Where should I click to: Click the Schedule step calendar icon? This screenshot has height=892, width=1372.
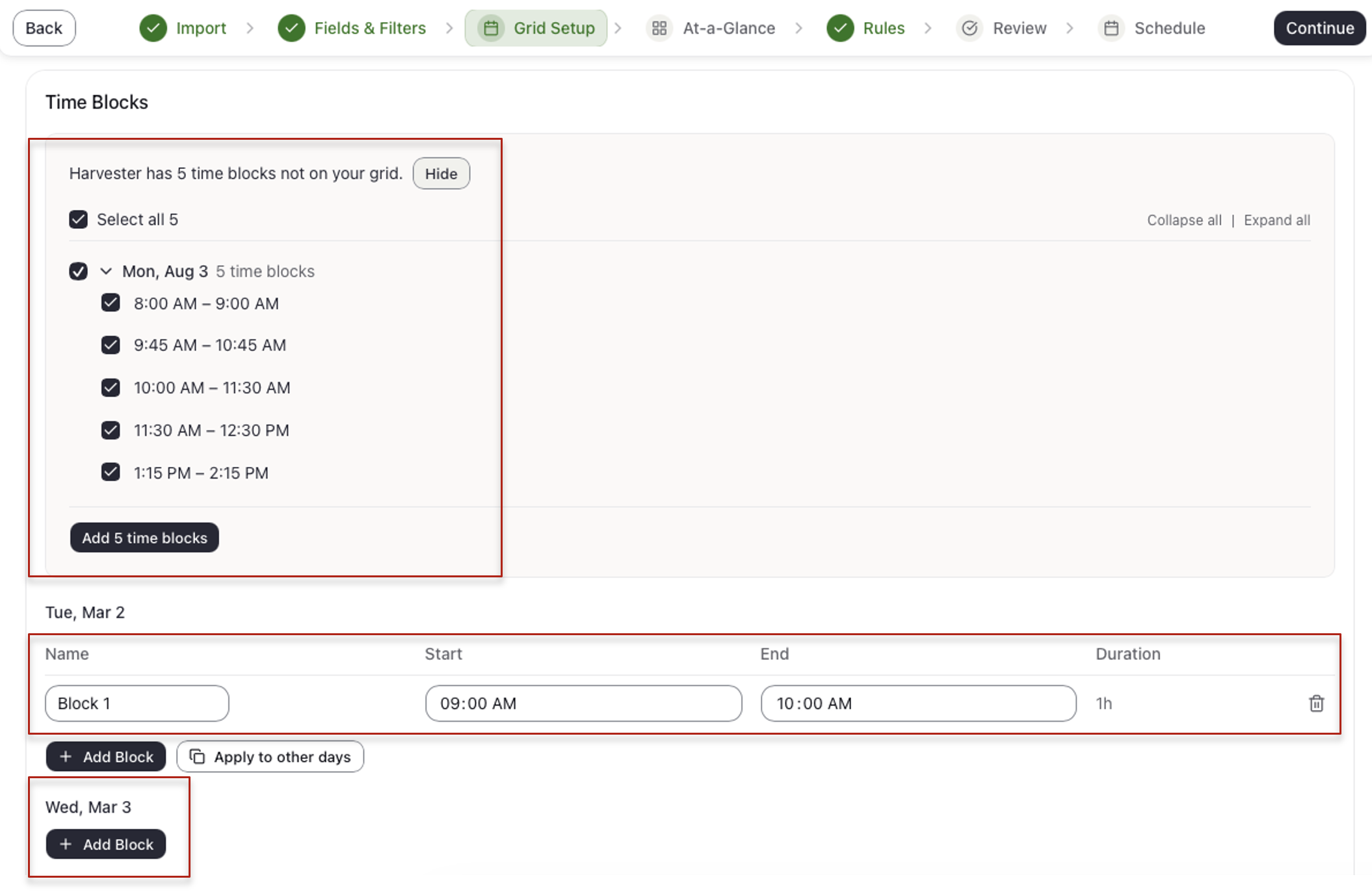click(x=1111, y=28)
